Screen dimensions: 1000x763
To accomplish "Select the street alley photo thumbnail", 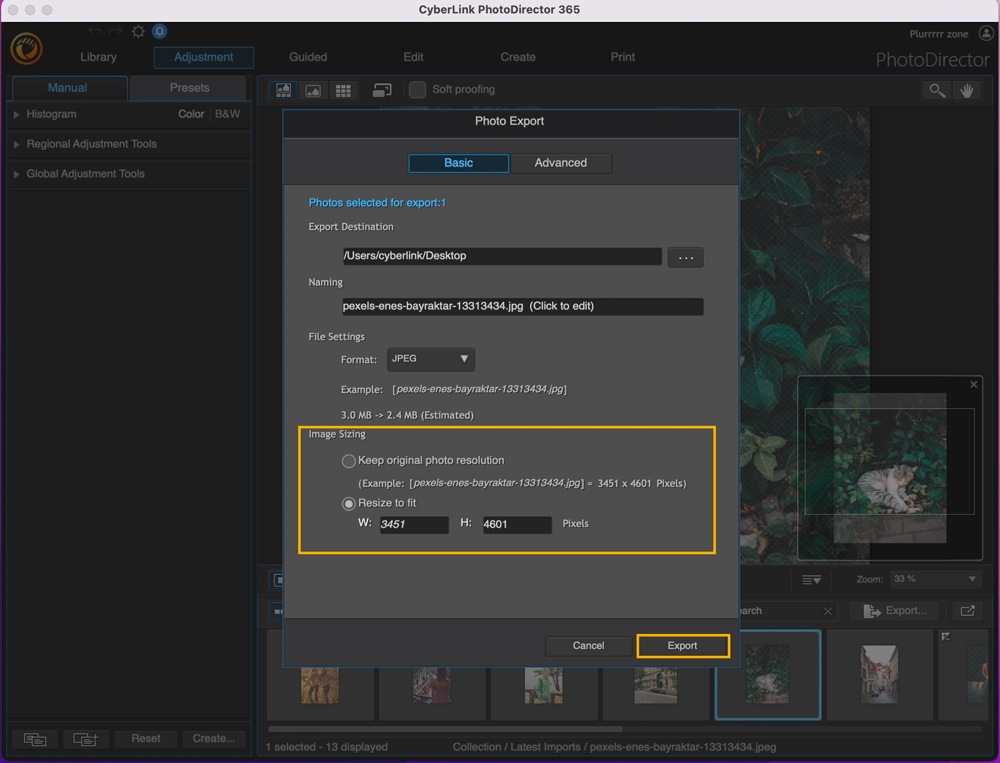I will pos(879,674).
